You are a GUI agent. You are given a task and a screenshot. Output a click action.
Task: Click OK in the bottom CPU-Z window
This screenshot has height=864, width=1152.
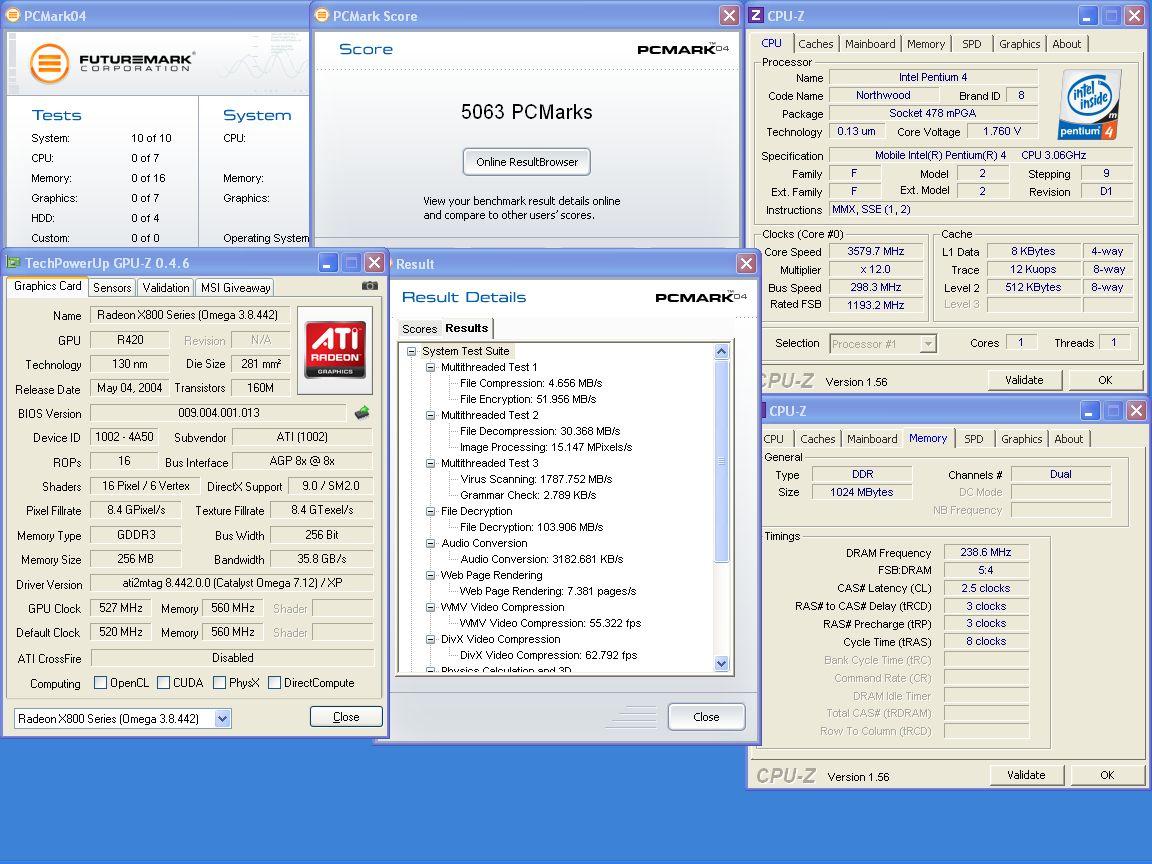coord(1107,775)
